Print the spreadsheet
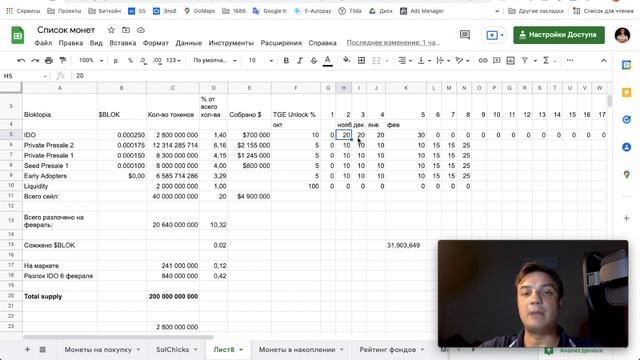 click(x=49, y=60)
